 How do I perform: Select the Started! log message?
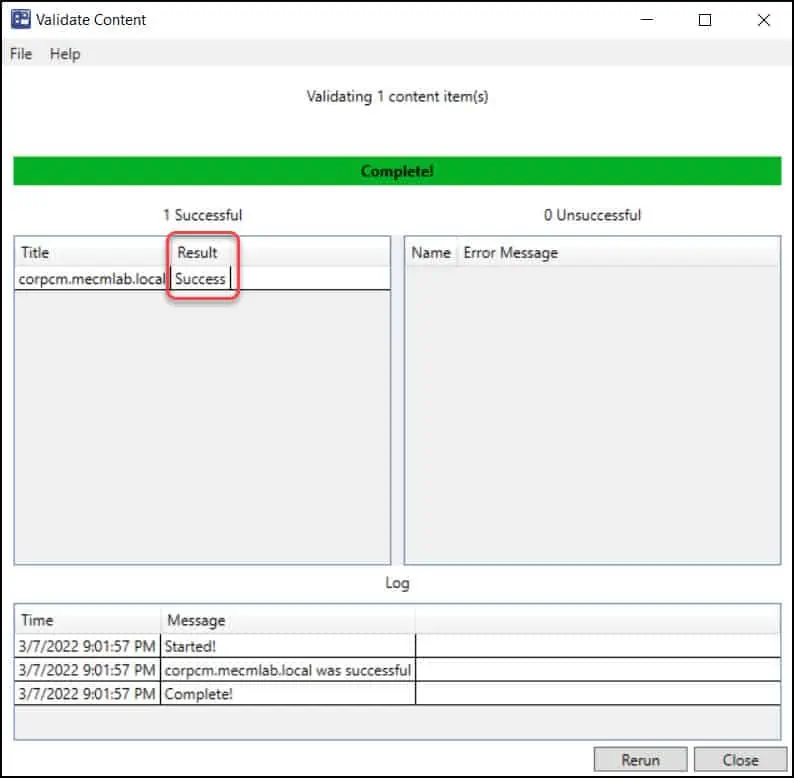[x=288, y=646]
